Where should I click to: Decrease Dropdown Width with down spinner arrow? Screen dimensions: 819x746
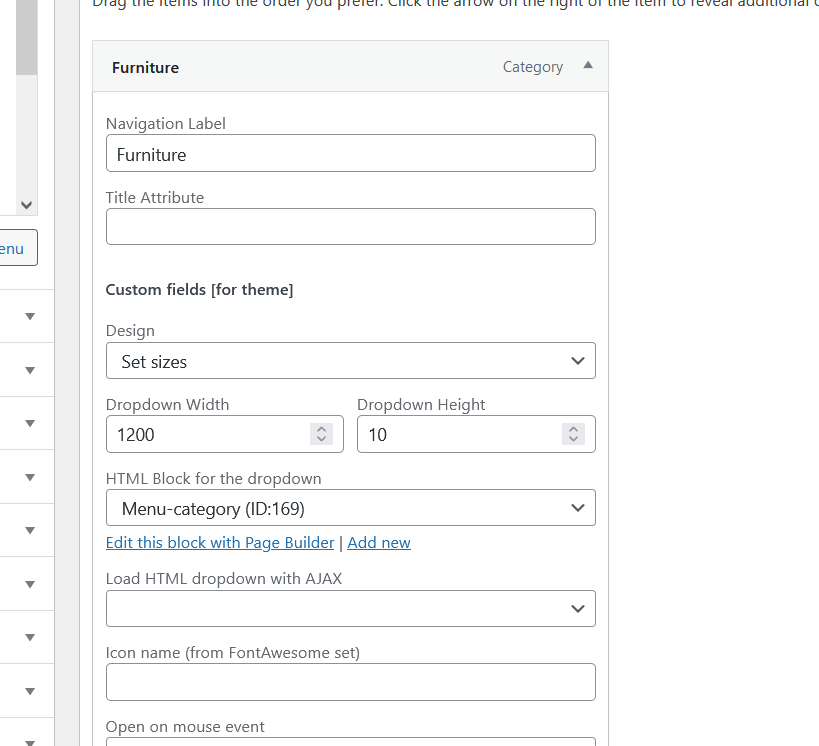click(321, 440)
